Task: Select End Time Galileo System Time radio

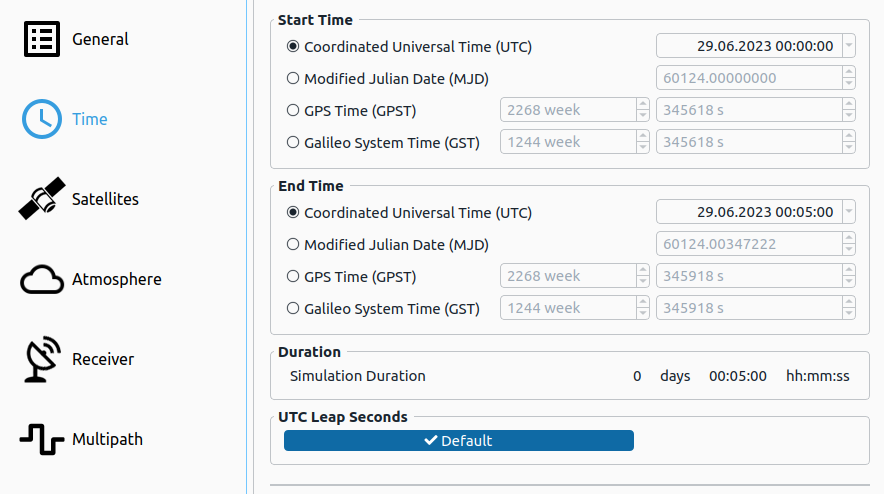Action: pos(293,309)
